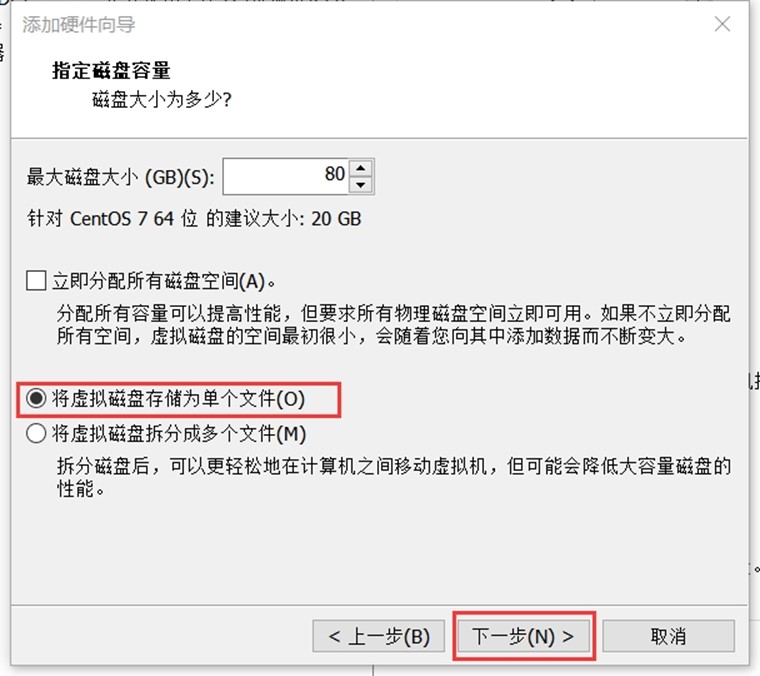Screen dimensions: 760x676
Task: Increase disk size with the up arrow
Action: (361, 168)
